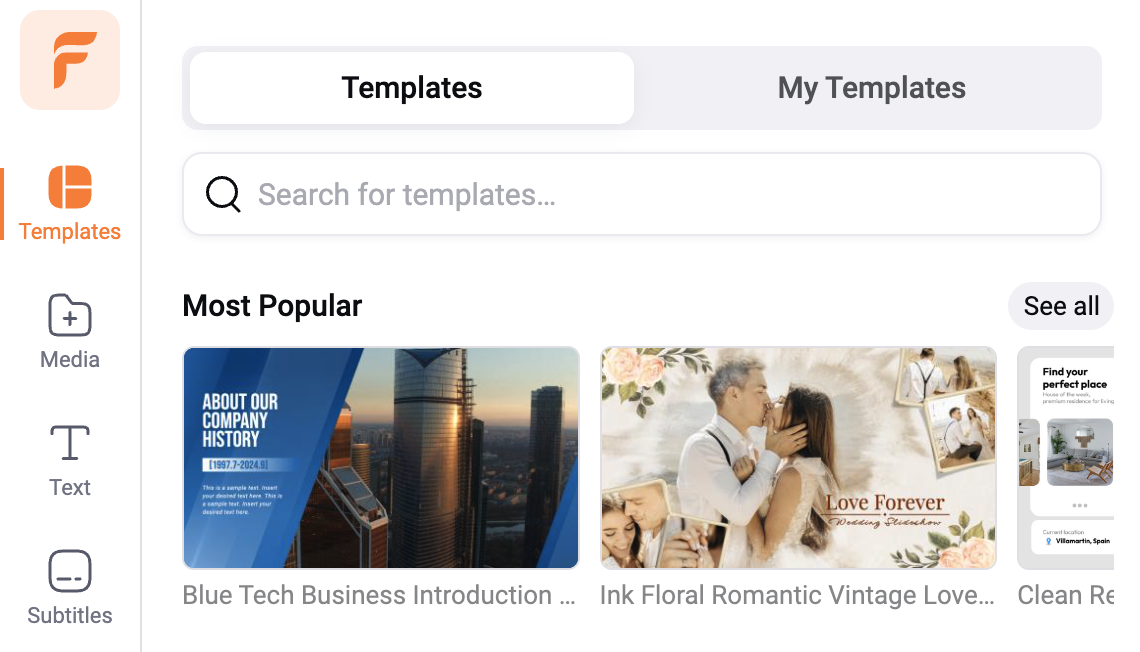Open the Blue Tech Business Introduction title link
1140x652 pixels.
pos(379,596)
